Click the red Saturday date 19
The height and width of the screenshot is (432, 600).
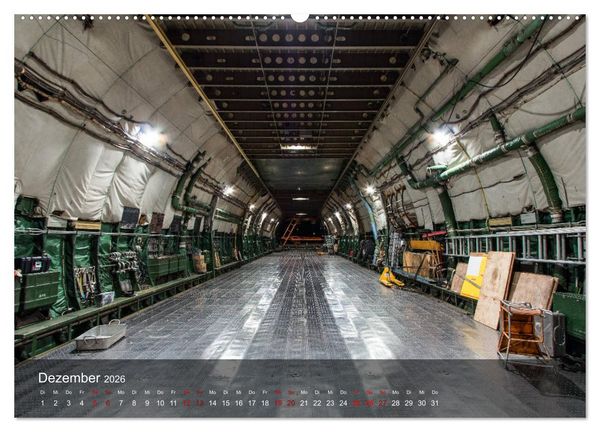(x=278, y=403)
